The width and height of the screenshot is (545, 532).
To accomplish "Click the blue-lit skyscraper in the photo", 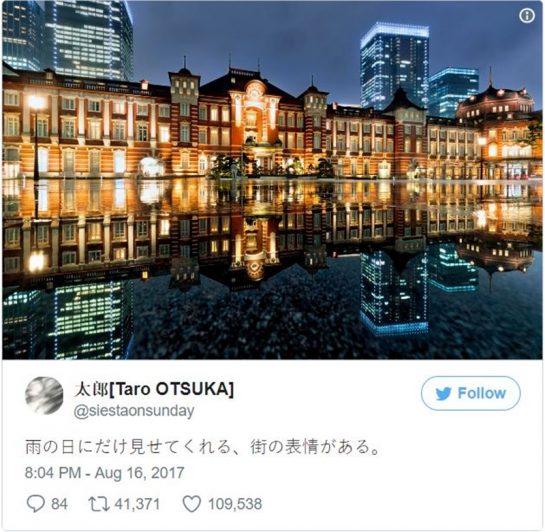I will click(394, 66).
